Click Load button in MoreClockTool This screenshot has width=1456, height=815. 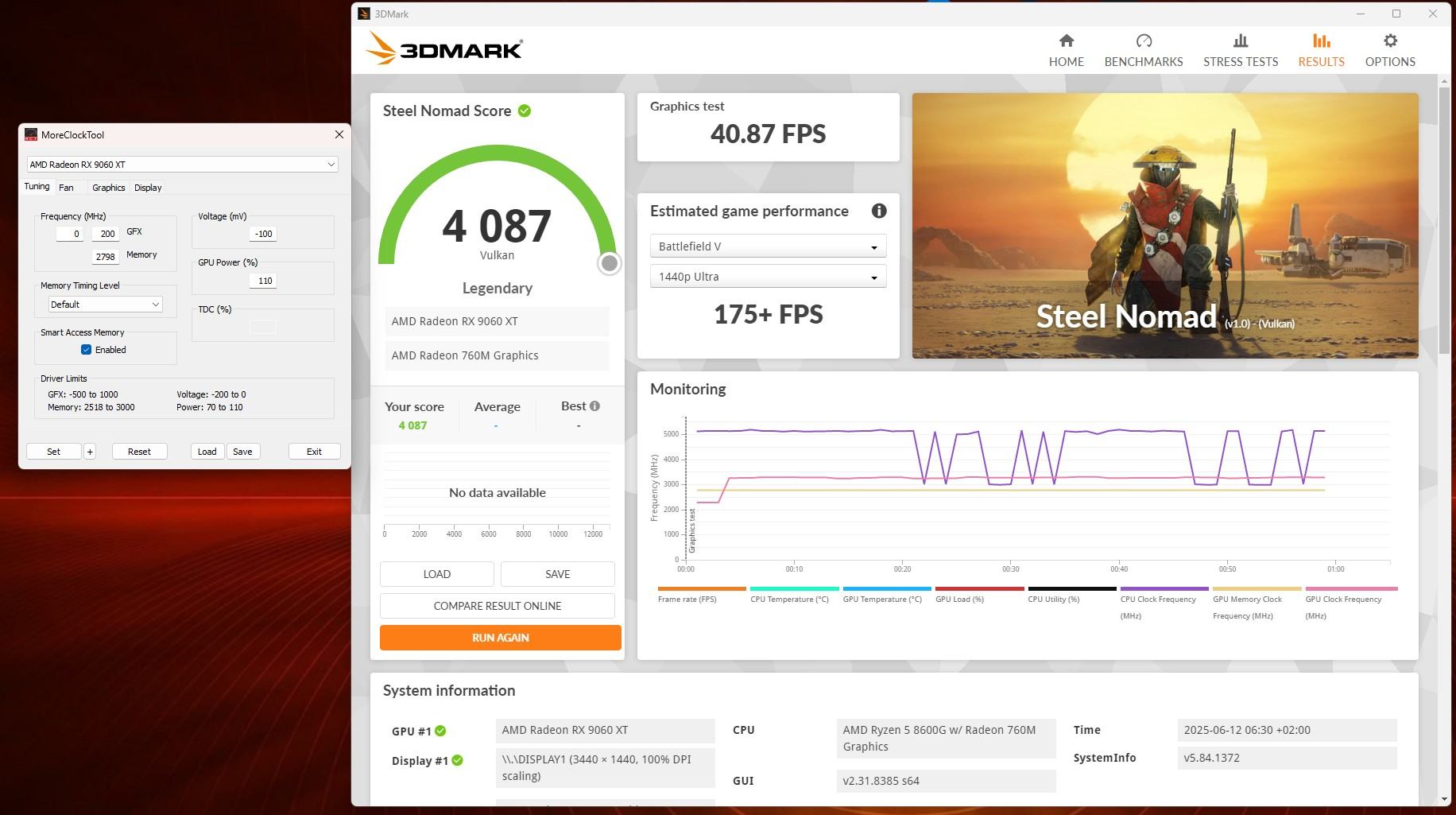pyautogui.click(x=207, y=452)
